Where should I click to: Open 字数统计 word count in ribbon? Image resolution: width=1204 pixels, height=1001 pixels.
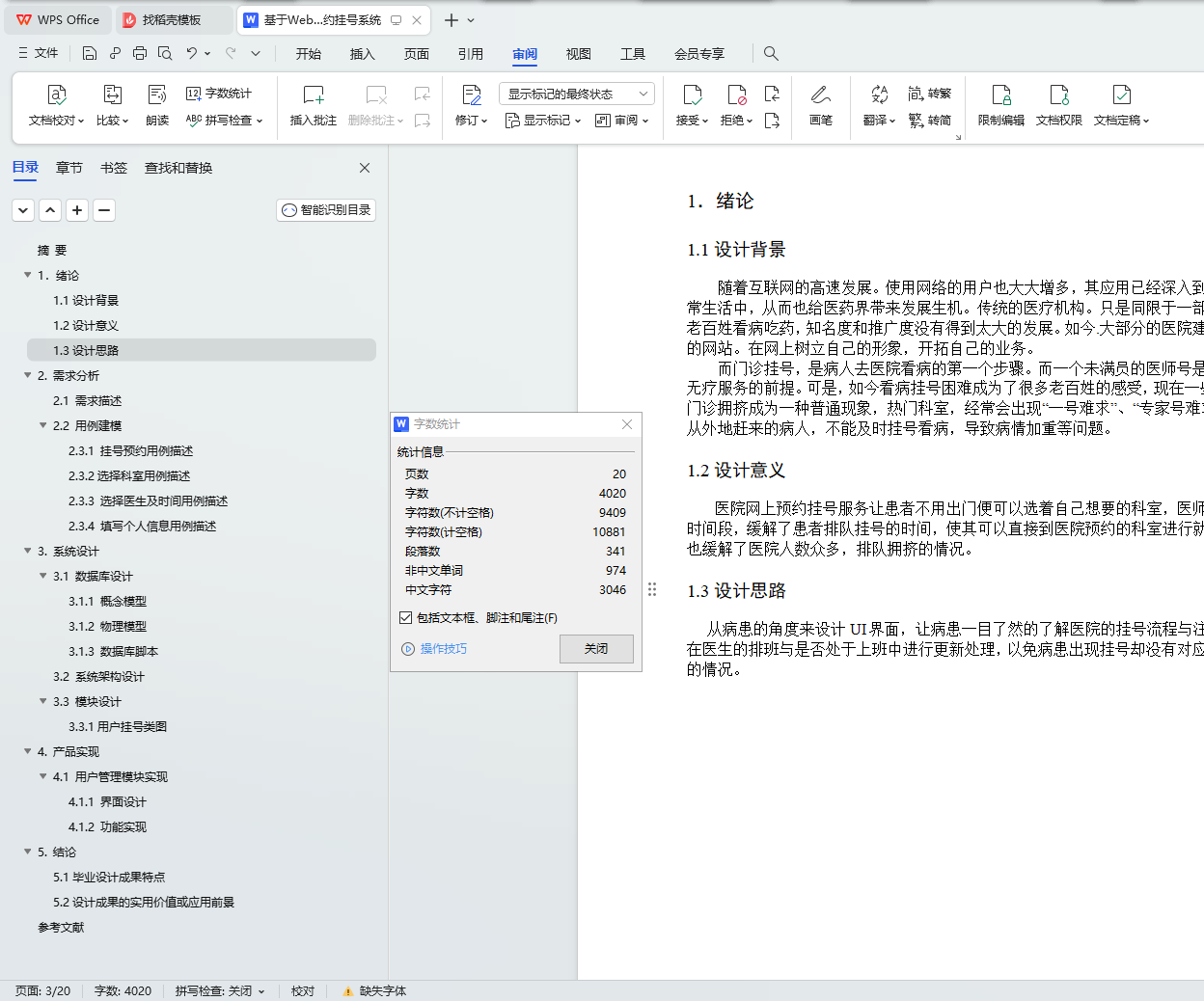[x=219, y=94]
